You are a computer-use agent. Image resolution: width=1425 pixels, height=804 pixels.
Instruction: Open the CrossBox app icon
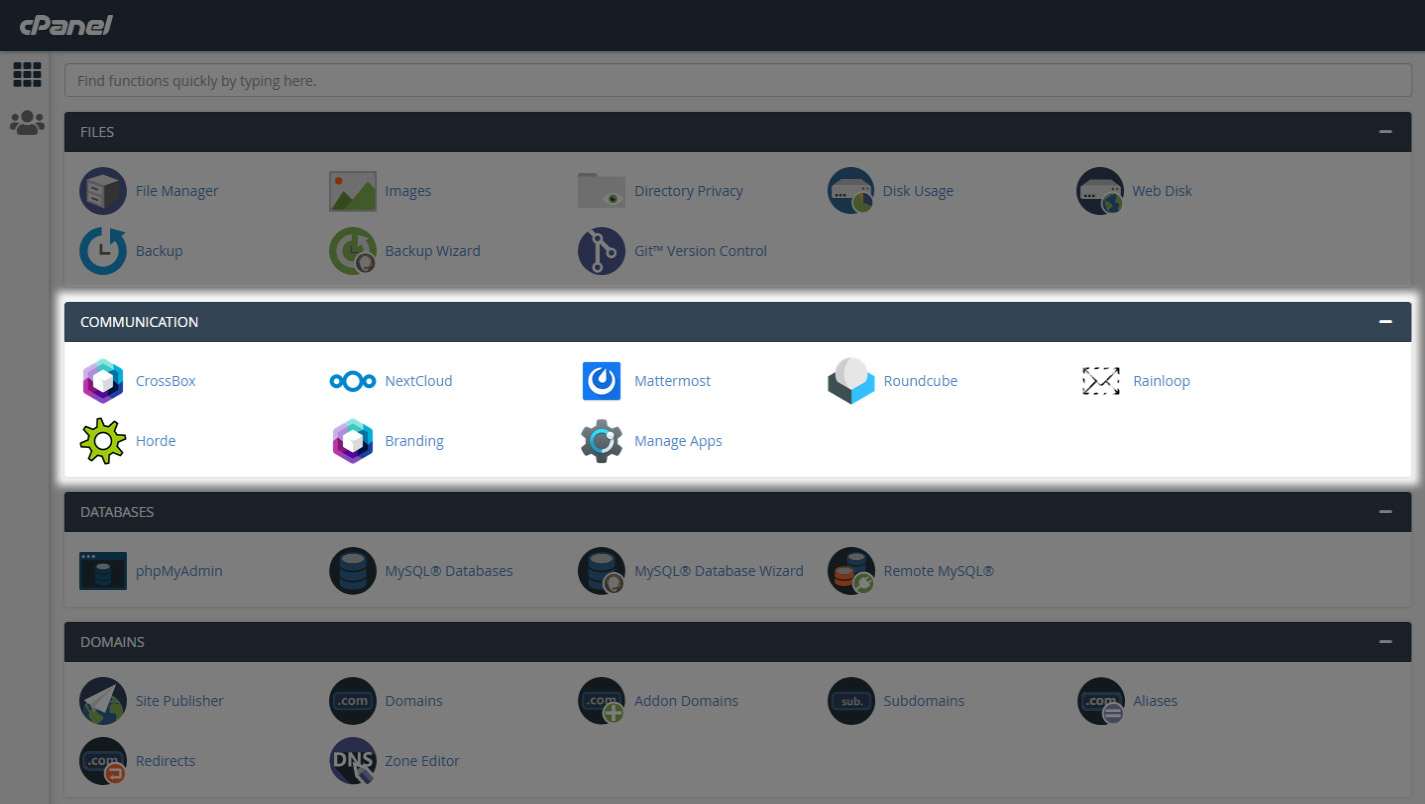point(103,381)
